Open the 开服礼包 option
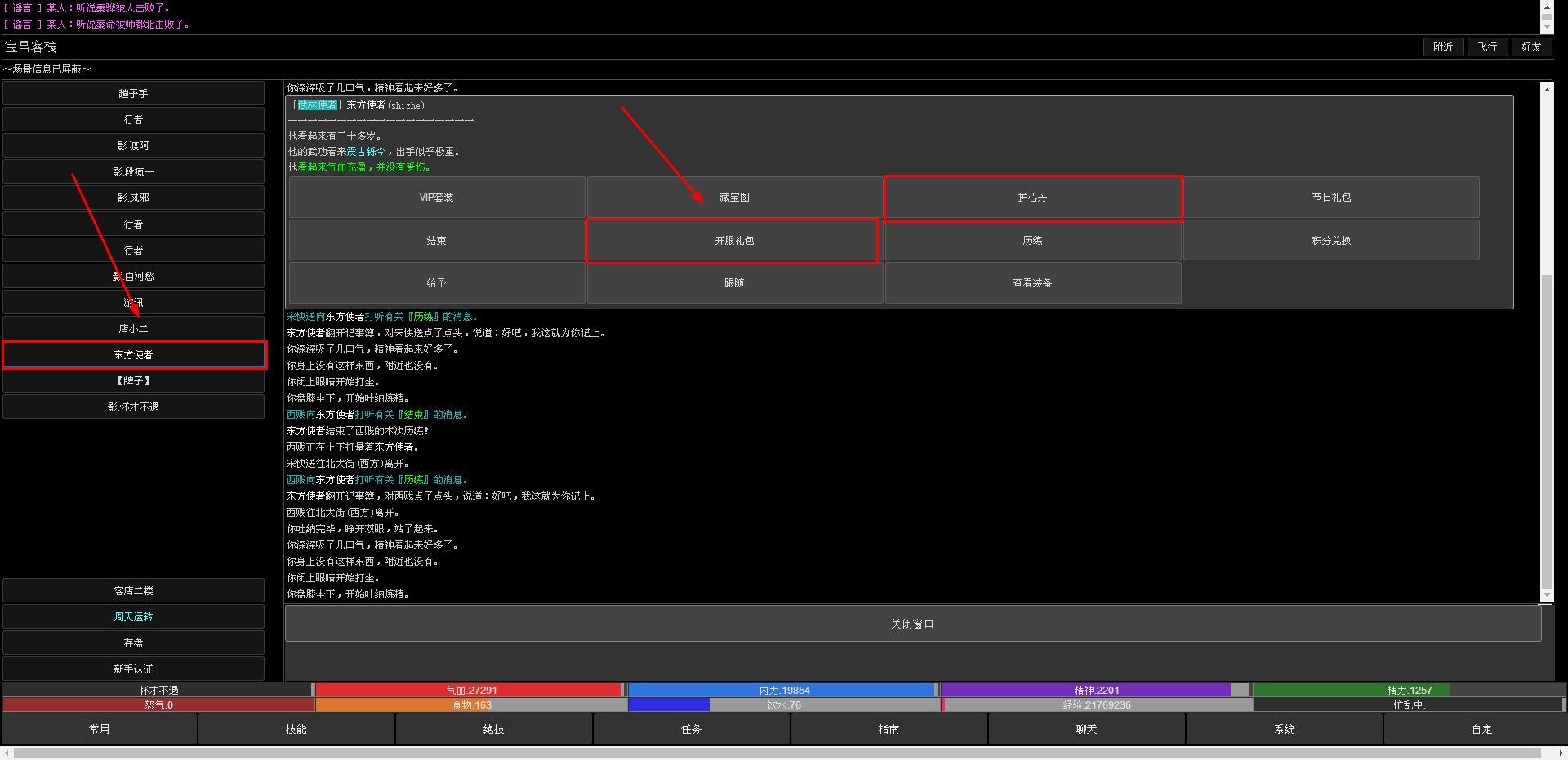The height and width of the screenshot is (760, 1568). pyautogui.click(x=734, y=241)
